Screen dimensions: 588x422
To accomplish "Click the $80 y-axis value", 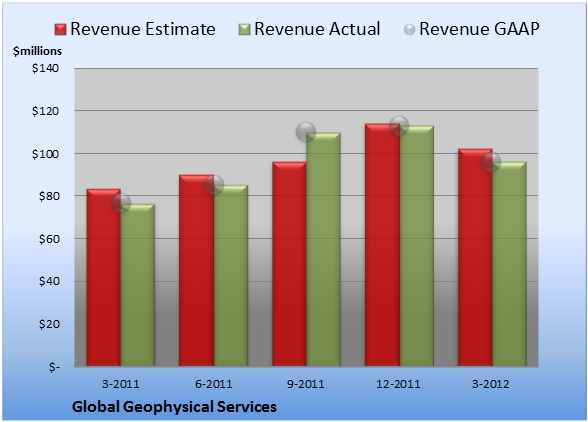I will tap(49, 196).
